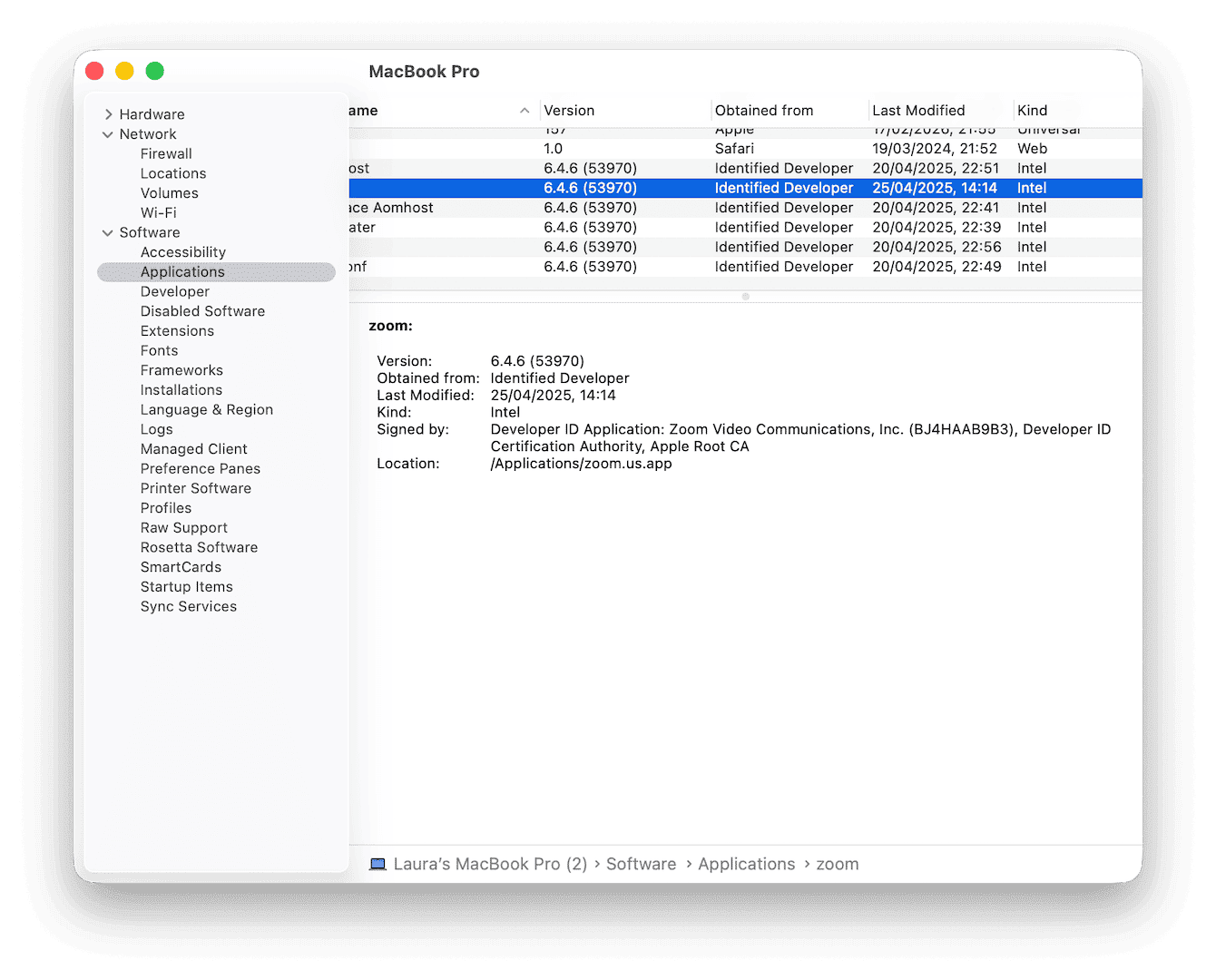Click Laura's MacBook Pro (2) breadcrumb
Image resolution: width=1216 pixels, height=980 pixels.
[490, 865]
